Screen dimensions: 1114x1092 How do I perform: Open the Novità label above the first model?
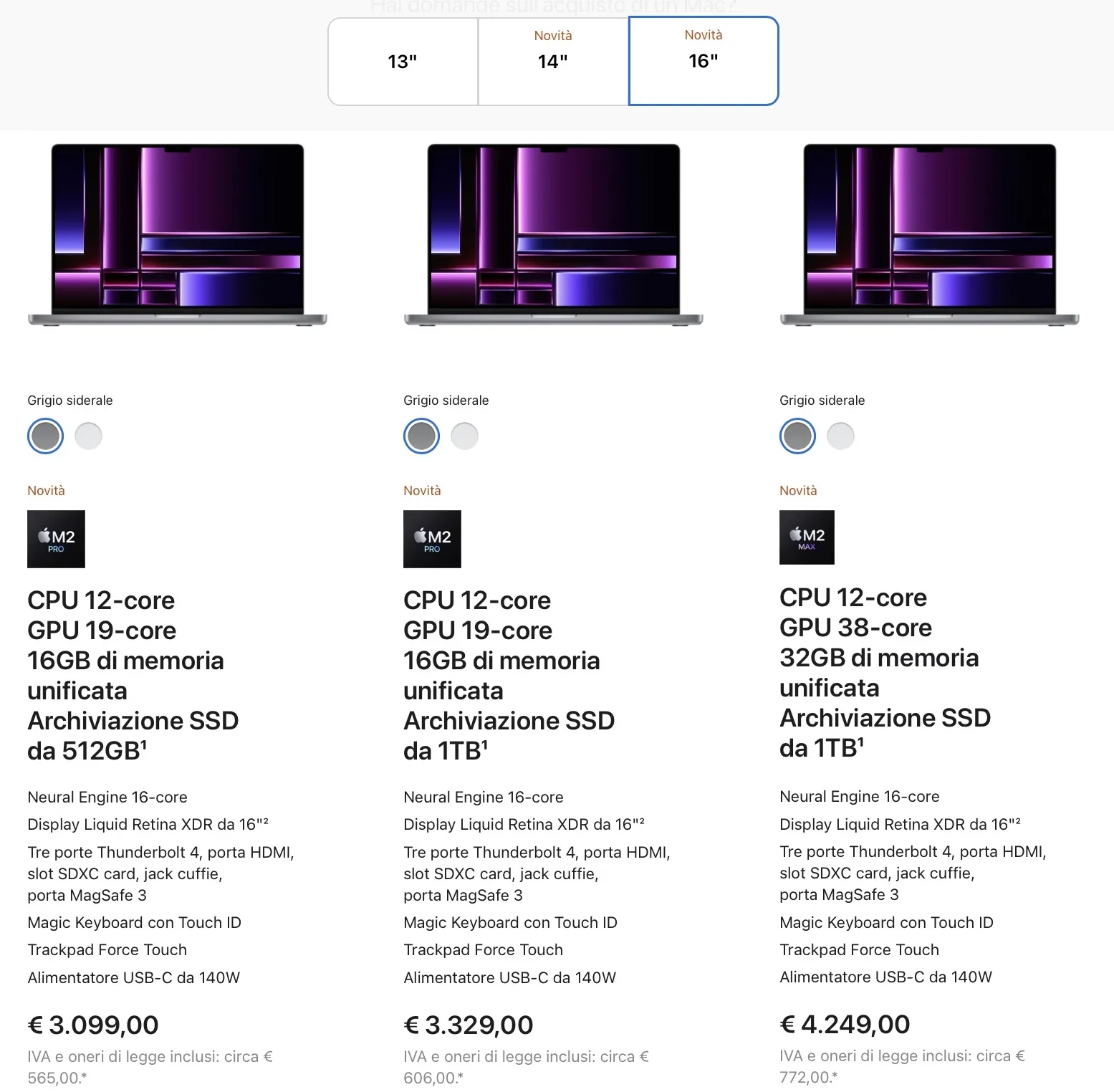(x=46, y=490)
